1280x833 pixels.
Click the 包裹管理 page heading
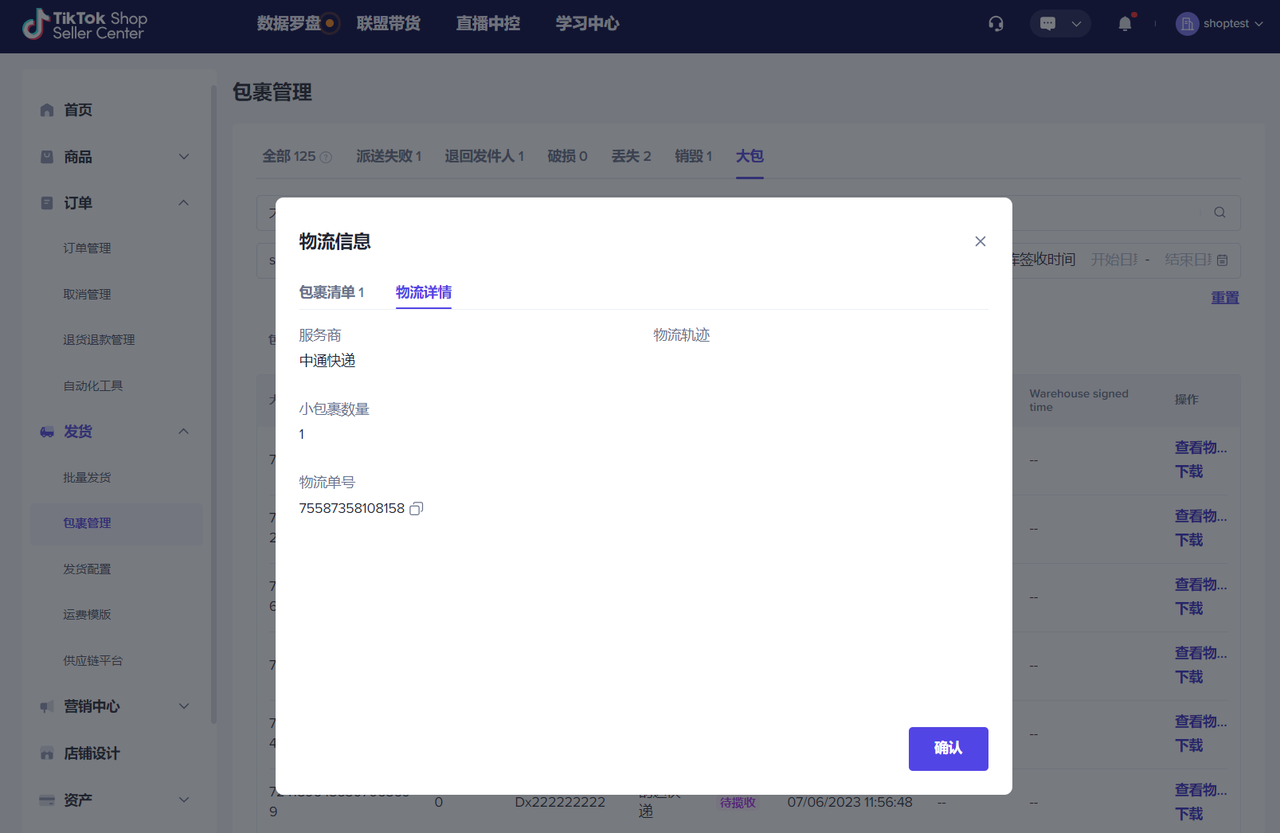272,93
